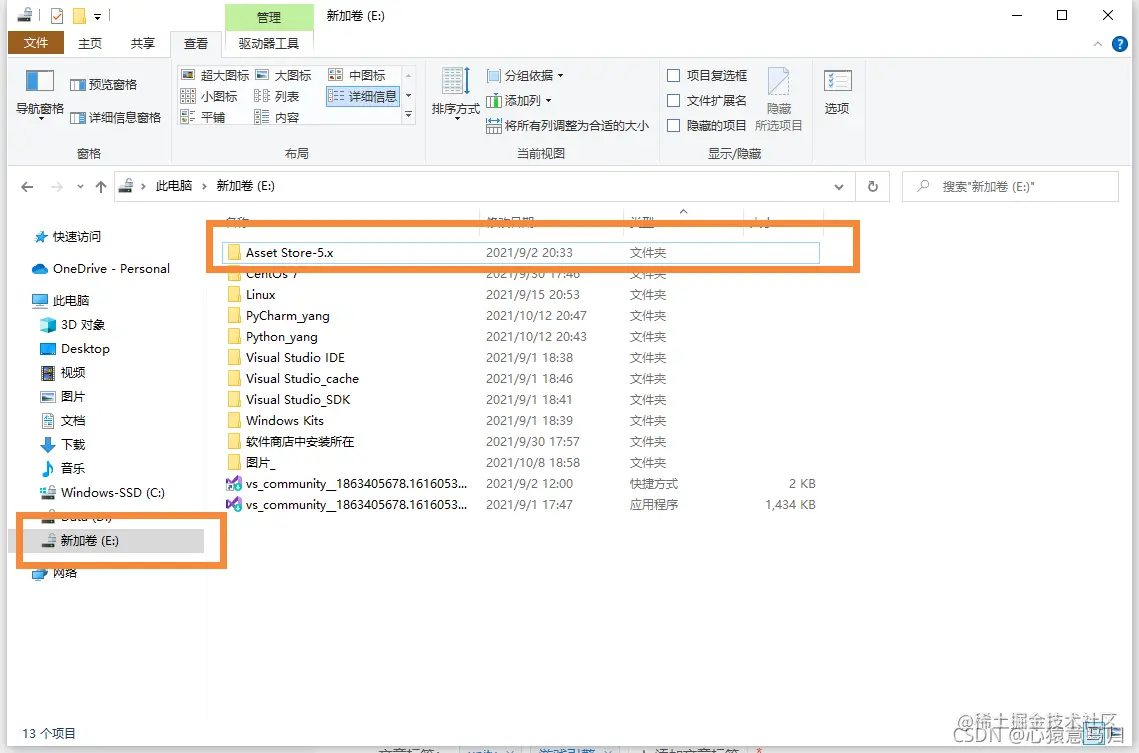Select the 1,434 KB vs_community application file
Image resolution: width=1139 pixels, height=753 pixels.
(x=521, y=505)
